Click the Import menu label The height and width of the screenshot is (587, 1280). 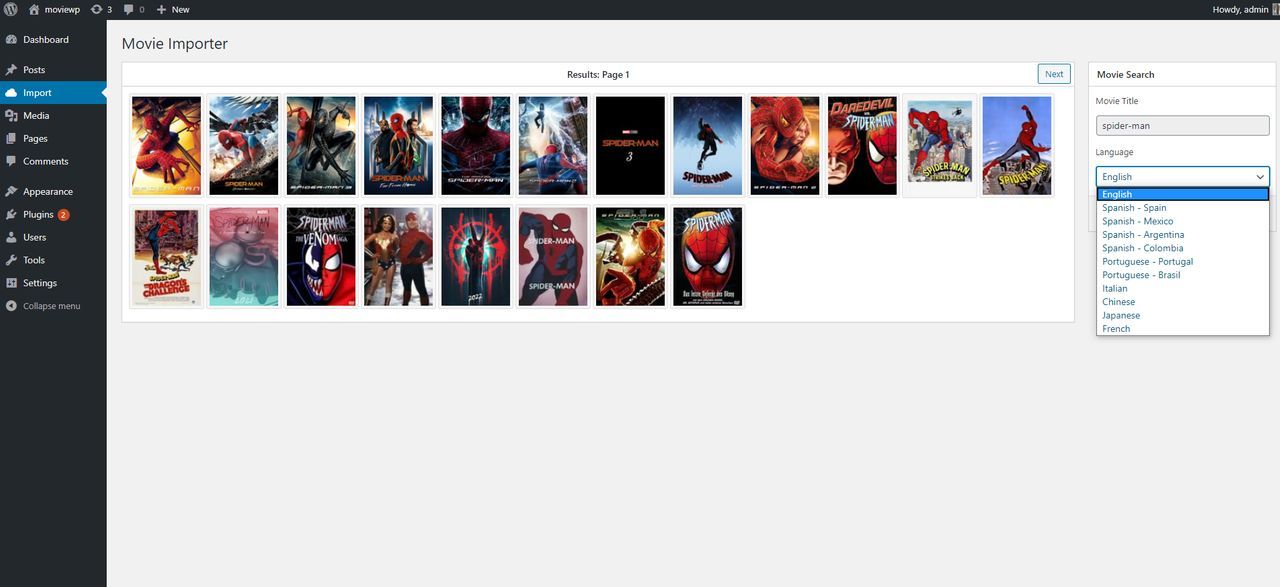37,93
